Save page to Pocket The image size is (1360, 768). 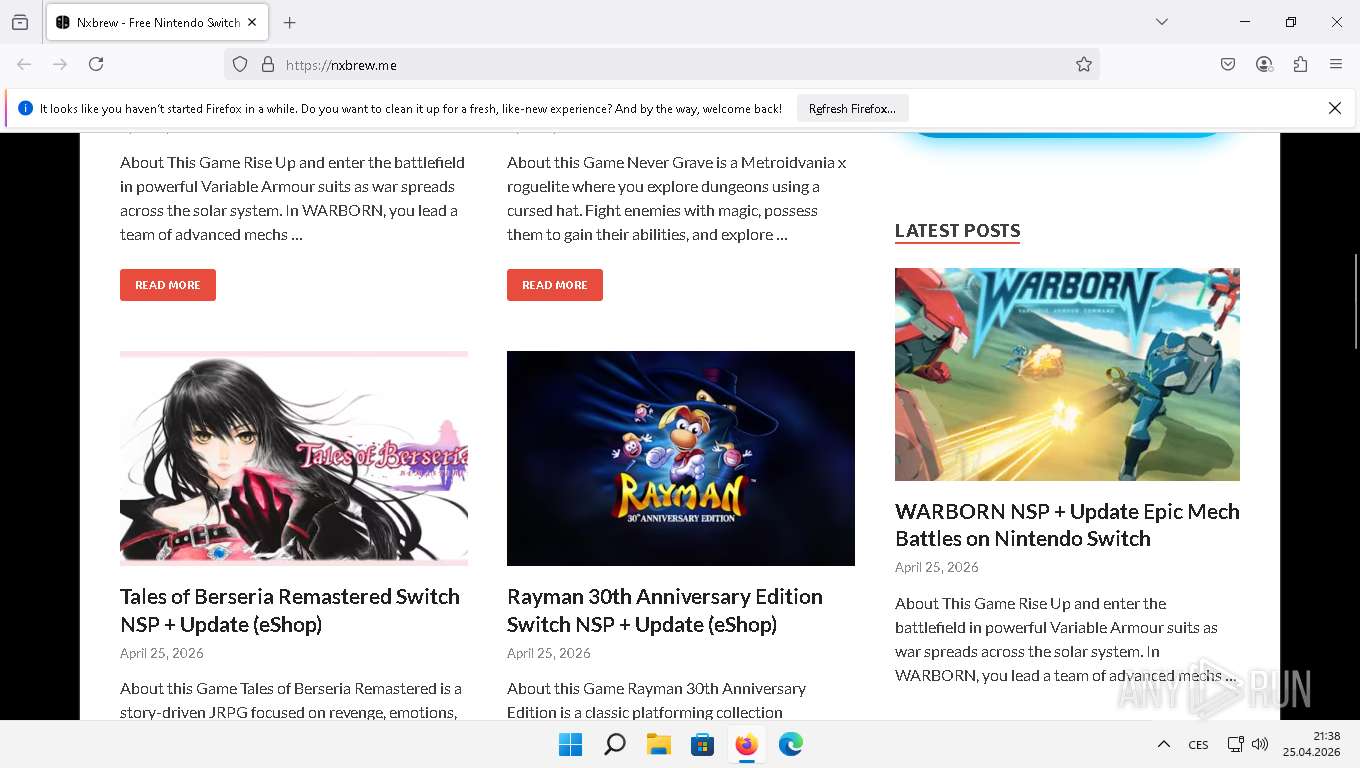click(1228, 64)
